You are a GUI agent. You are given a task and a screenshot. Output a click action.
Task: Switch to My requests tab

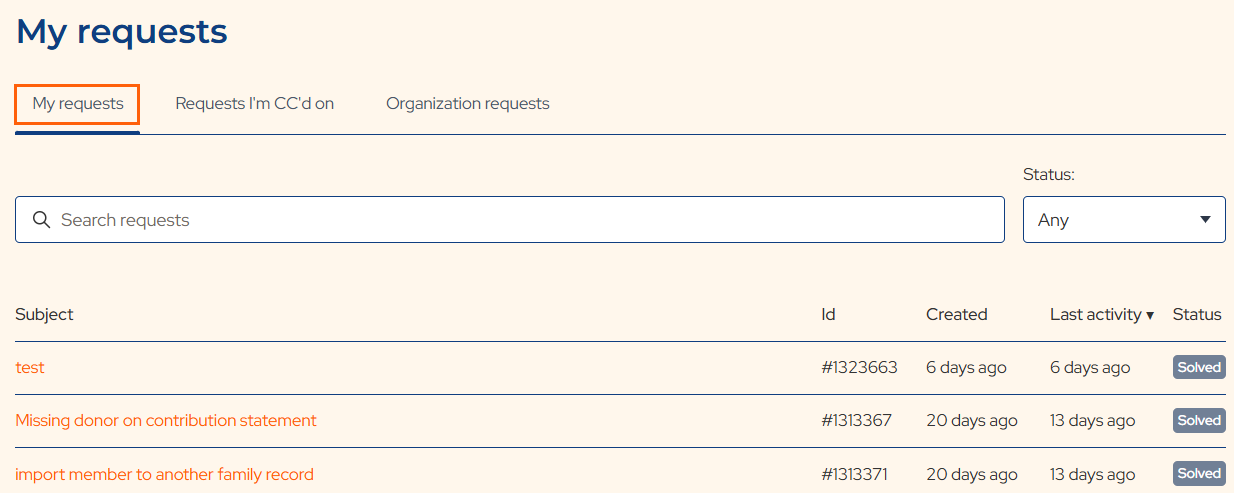[x=78, y=104]
